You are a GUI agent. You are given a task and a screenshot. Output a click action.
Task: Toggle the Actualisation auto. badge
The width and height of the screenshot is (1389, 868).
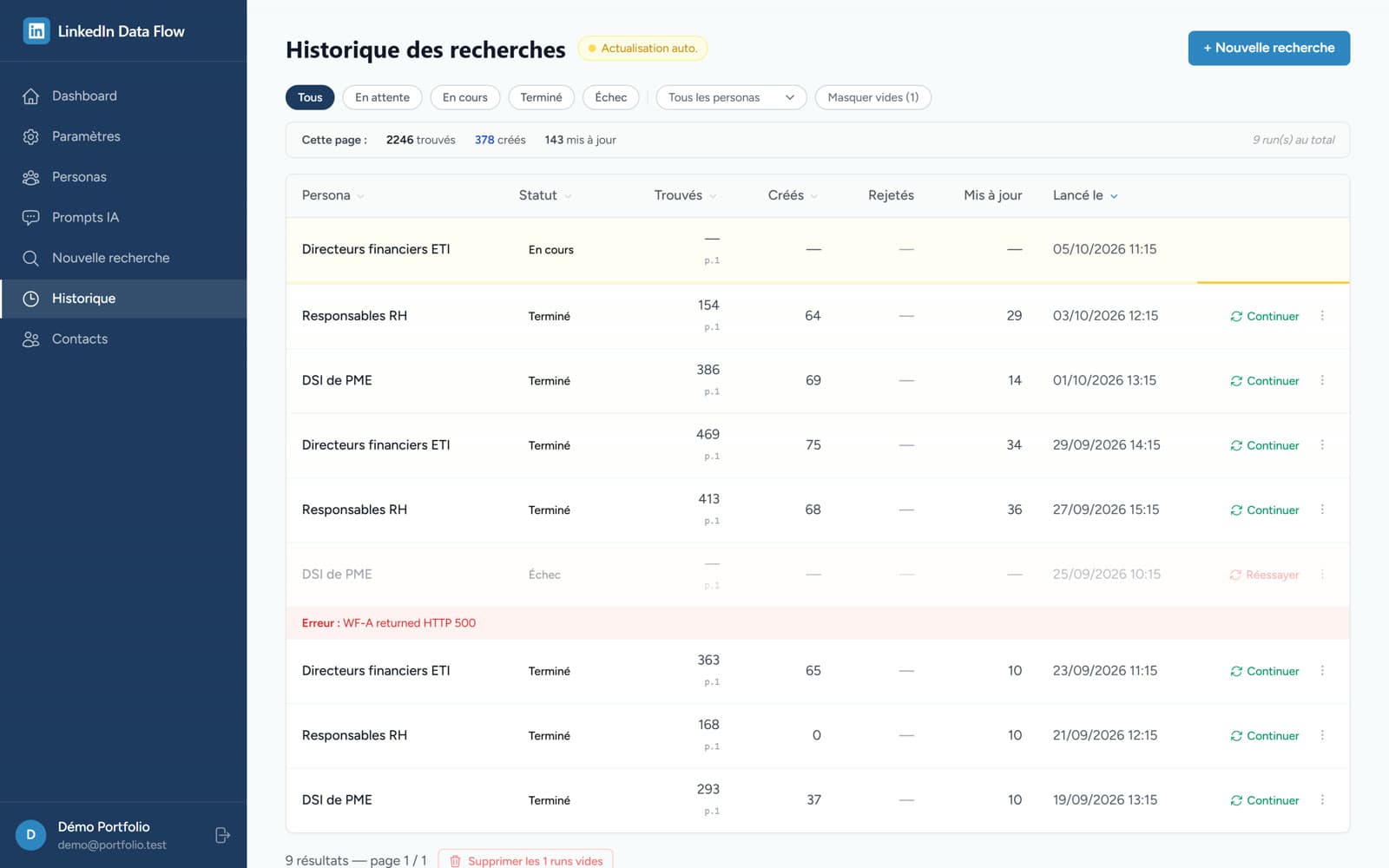coord(642,49)
